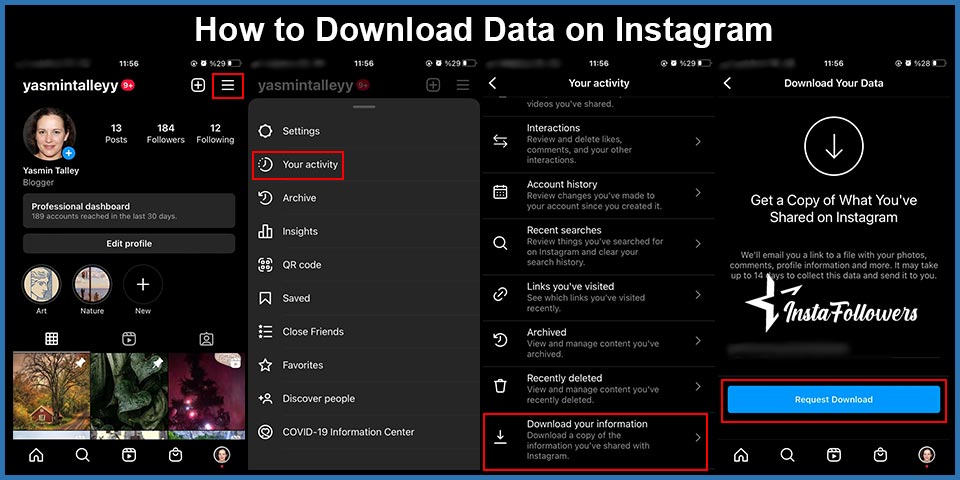Tap profile avatar in Download Your Data nav bar

(x=926, y=455)
